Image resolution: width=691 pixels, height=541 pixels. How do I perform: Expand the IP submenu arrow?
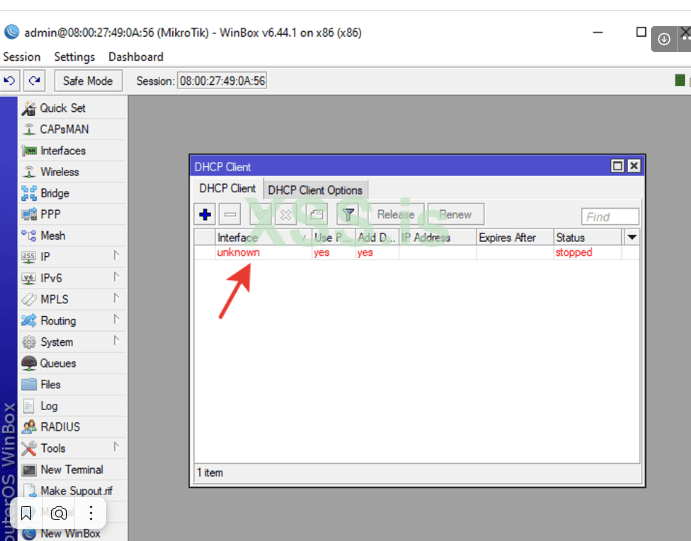coord(116,256)
